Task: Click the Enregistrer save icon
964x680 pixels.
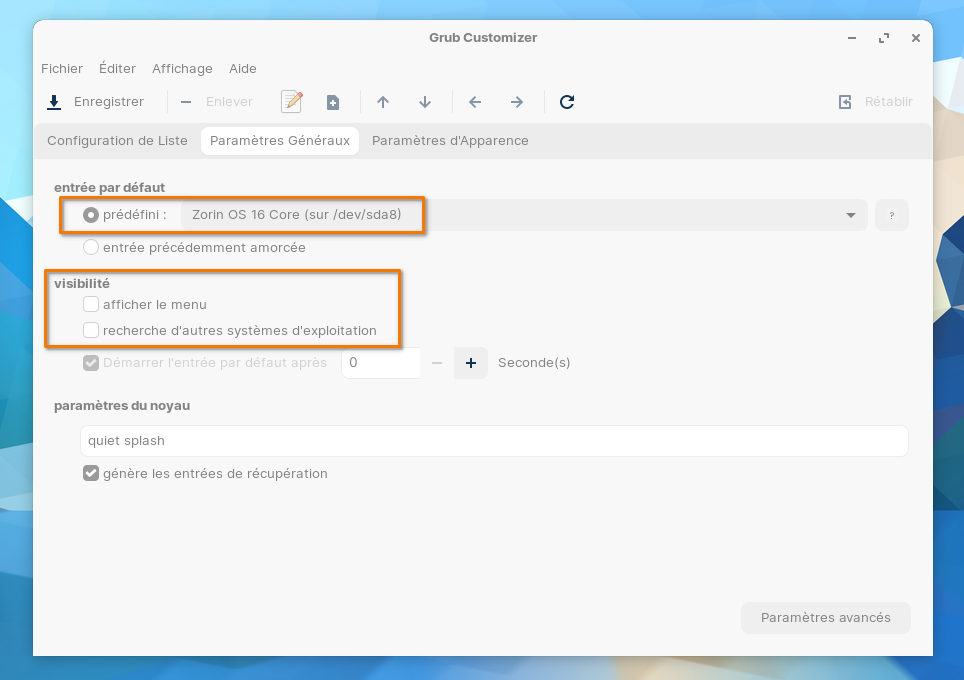Action: 54,102
